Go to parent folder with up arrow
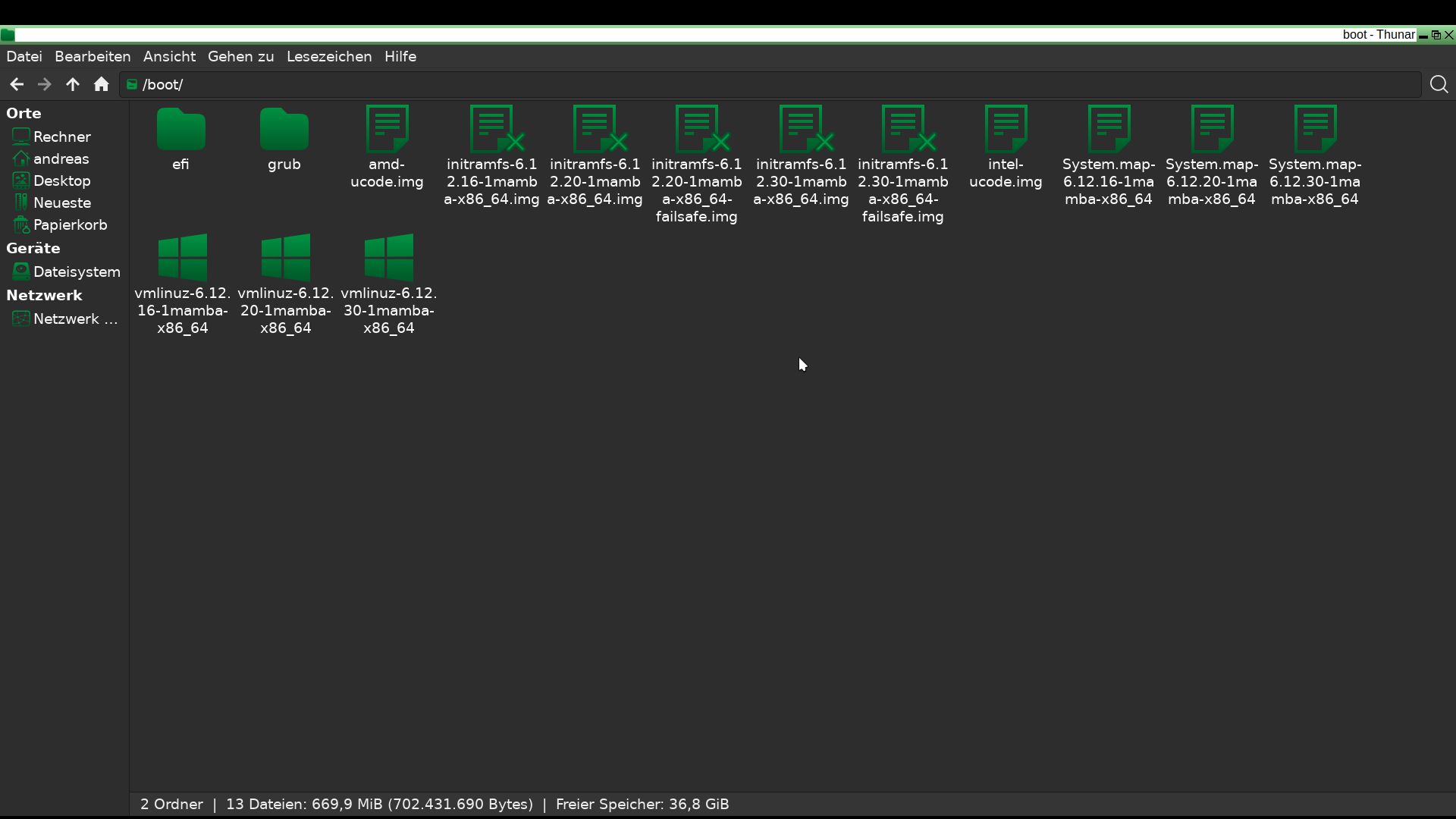 point(73,85)
